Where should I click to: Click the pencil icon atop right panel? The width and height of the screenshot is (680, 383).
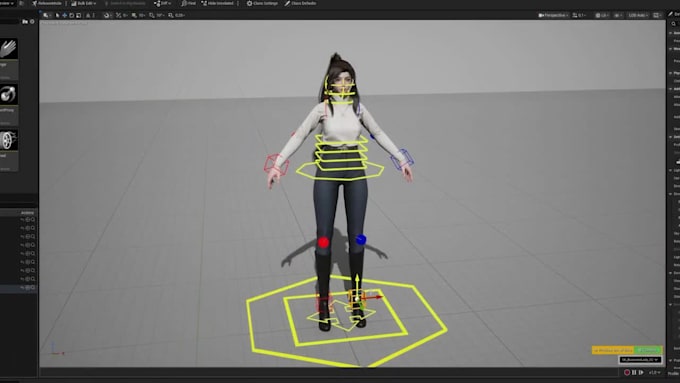click(x=671, y=14)
